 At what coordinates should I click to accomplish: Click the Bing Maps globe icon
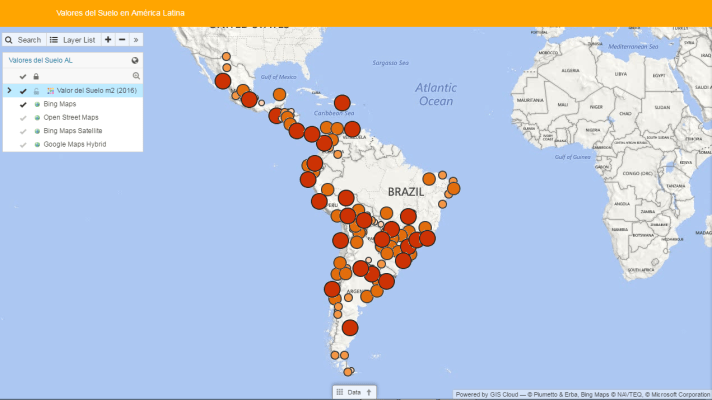(37, 104)
